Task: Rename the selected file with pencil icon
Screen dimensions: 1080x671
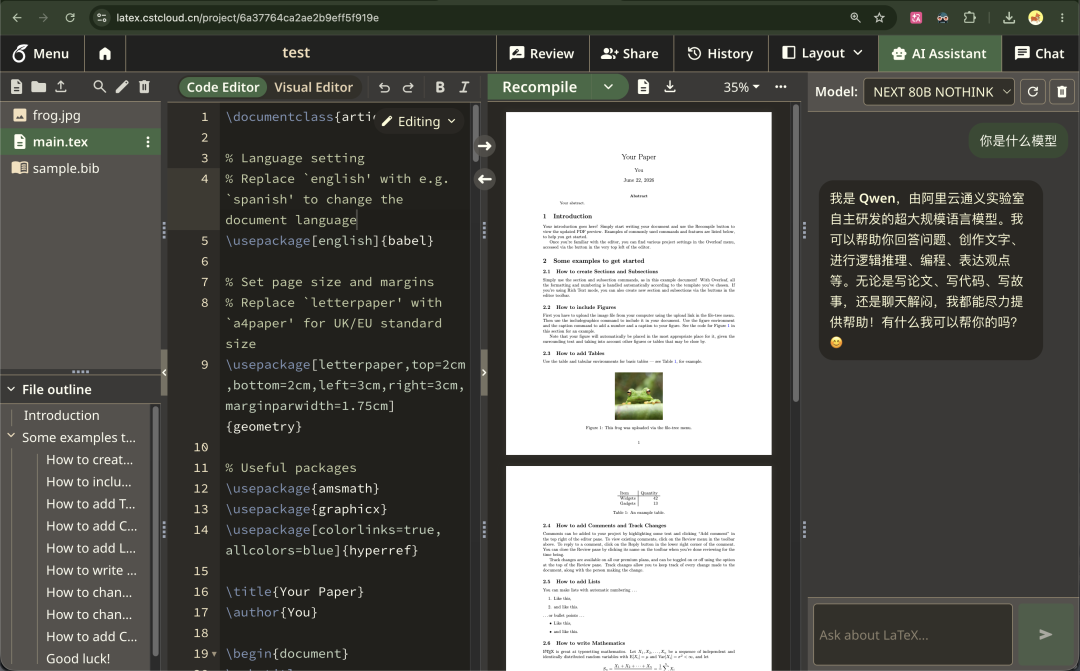Action: coord(122,87)
